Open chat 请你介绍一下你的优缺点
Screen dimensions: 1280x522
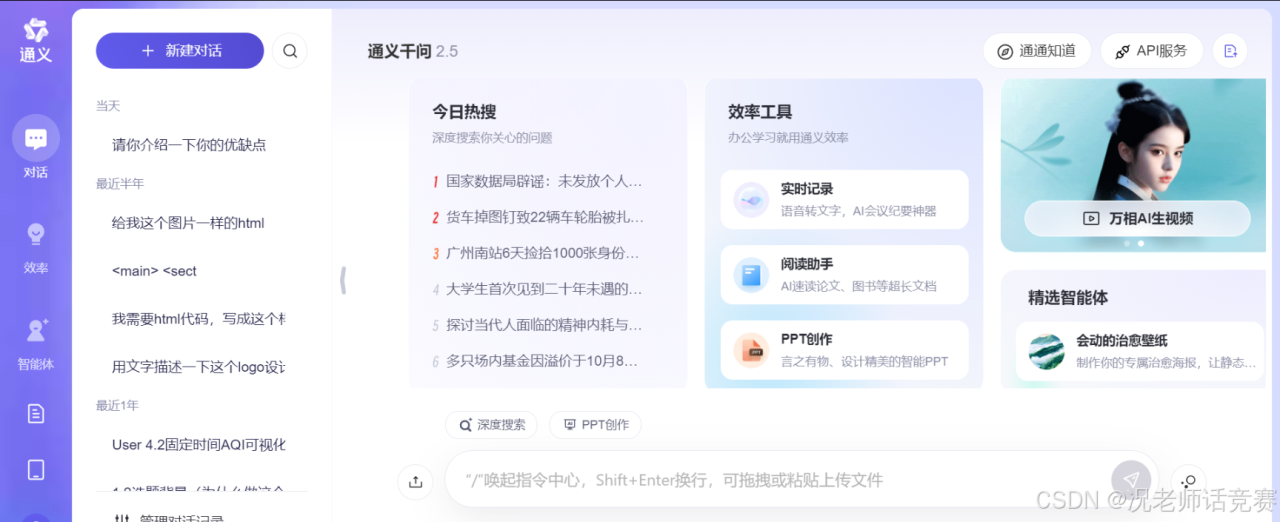[x=189, y=144]
